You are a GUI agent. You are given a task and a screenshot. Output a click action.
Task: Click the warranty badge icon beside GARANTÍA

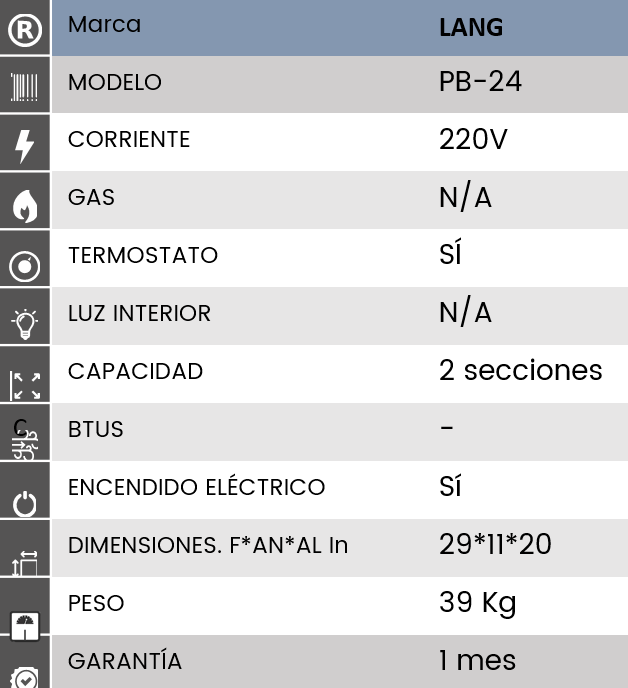pyautogui.click(x=25, y=678)
